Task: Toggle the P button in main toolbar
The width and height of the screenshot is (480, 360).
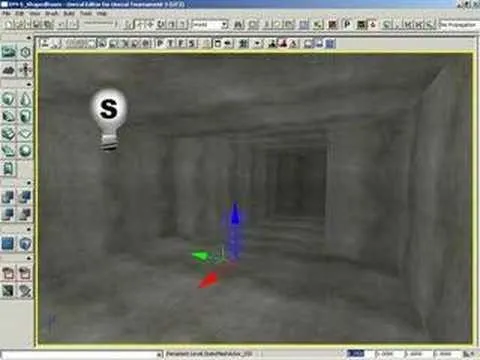Action: pyautogui.click(x=347, y=24)
